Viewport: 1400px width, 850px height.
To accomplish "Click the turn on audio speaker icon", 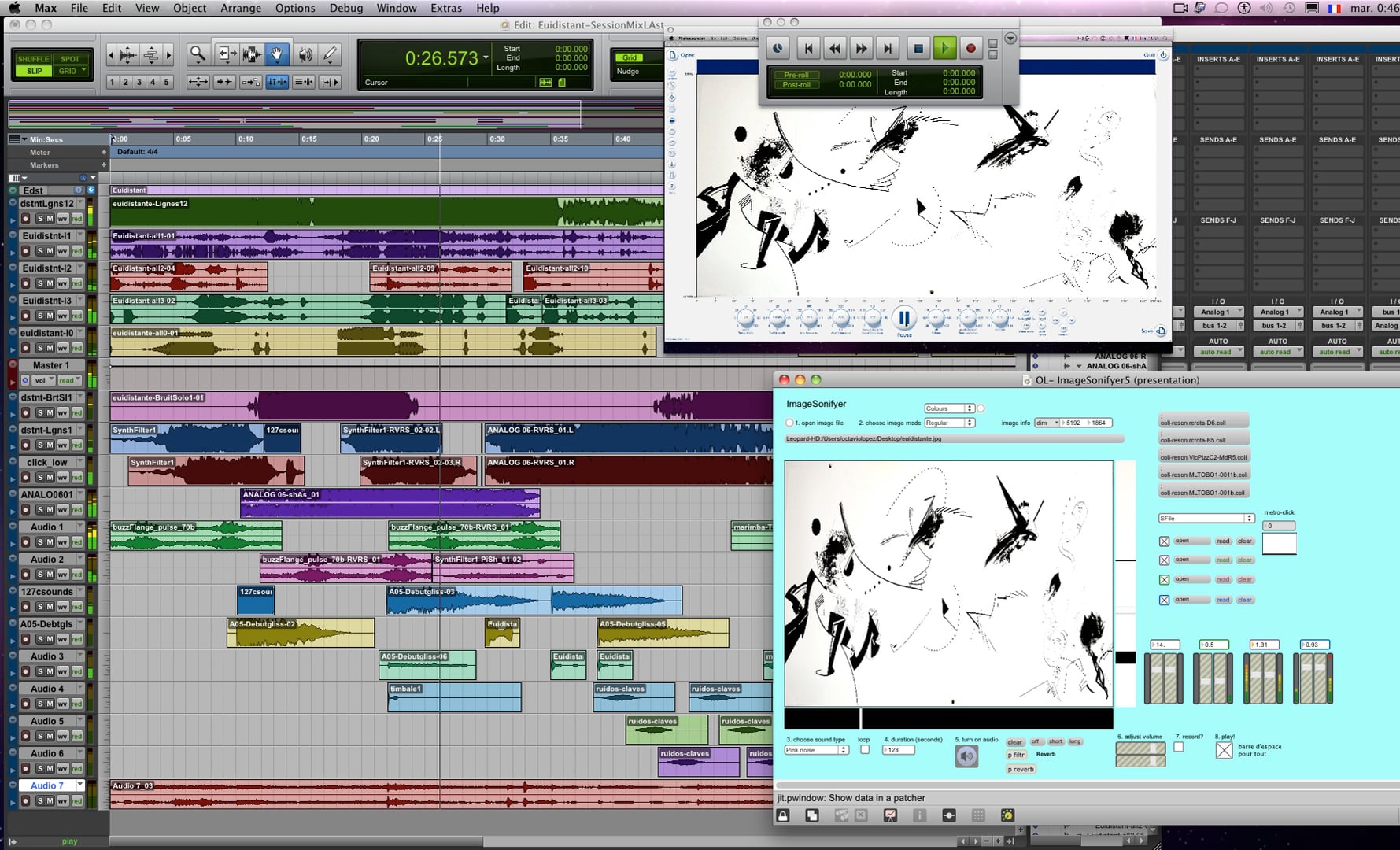I will 966,756.
